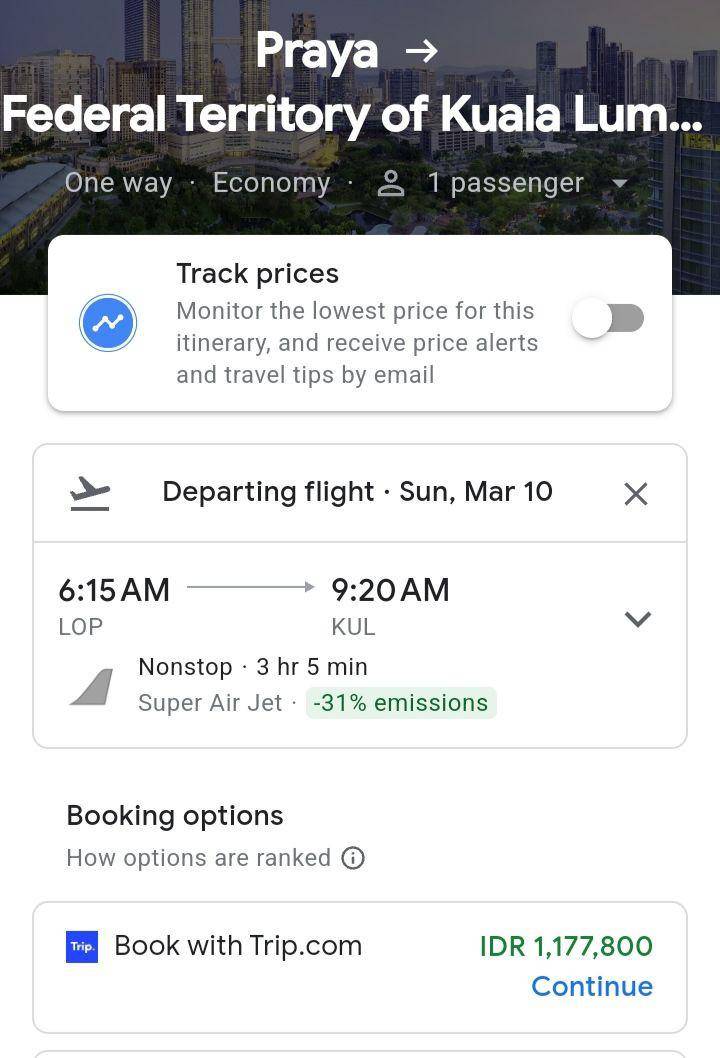
Task: Click the Super Air Jet airline tail logo
Action: [92, 687]
